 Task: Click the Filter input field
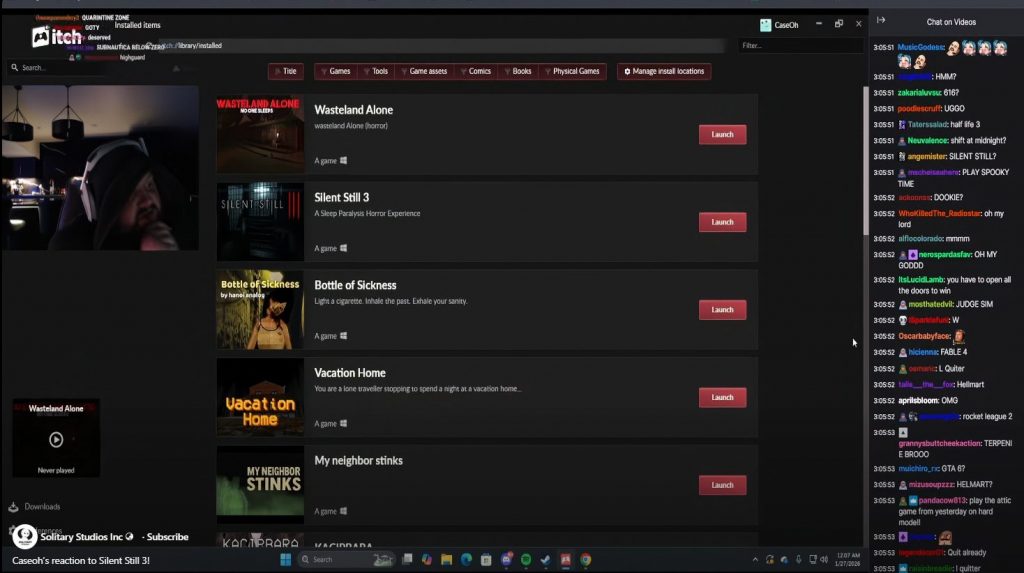(801, 46)
